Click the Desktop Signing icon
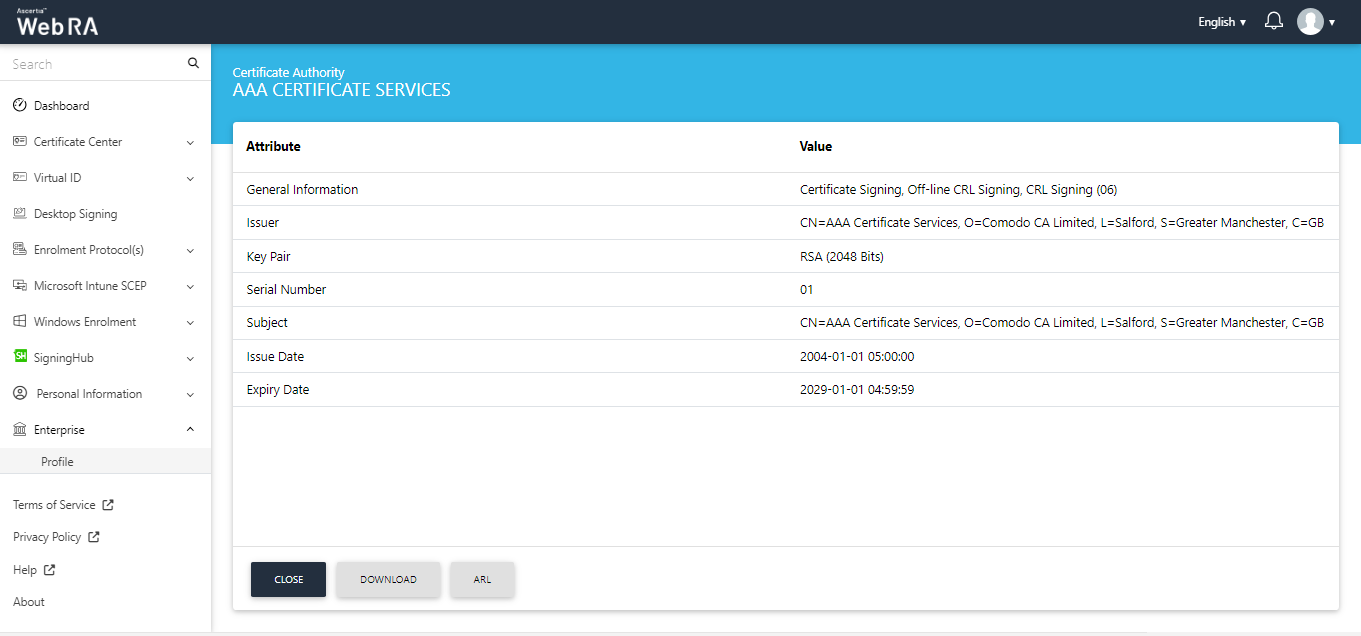Image resolution: width=1361 pixels, height=636 pixels. (20, 213)
